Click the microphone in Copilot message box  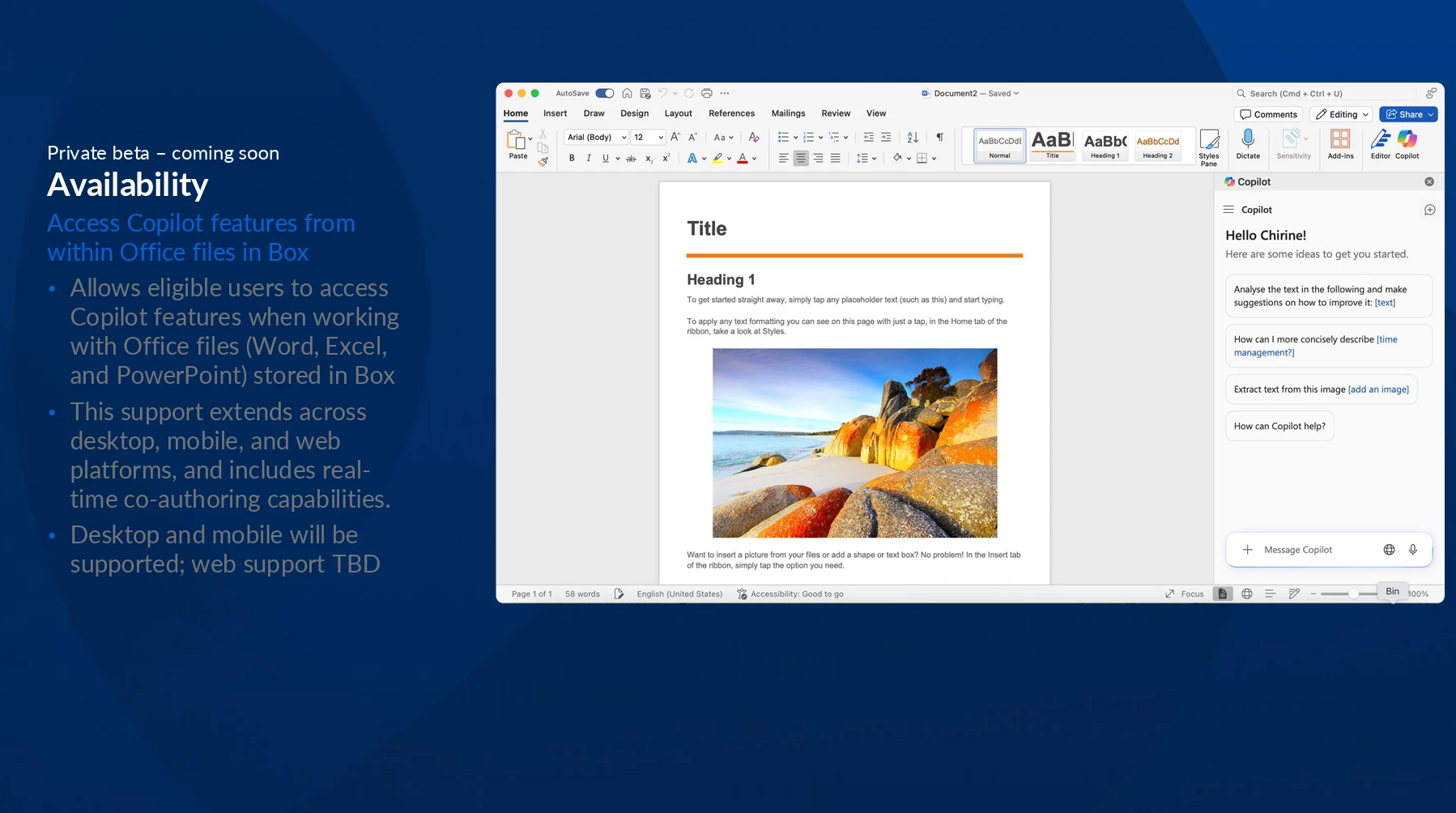[1413, 550]
